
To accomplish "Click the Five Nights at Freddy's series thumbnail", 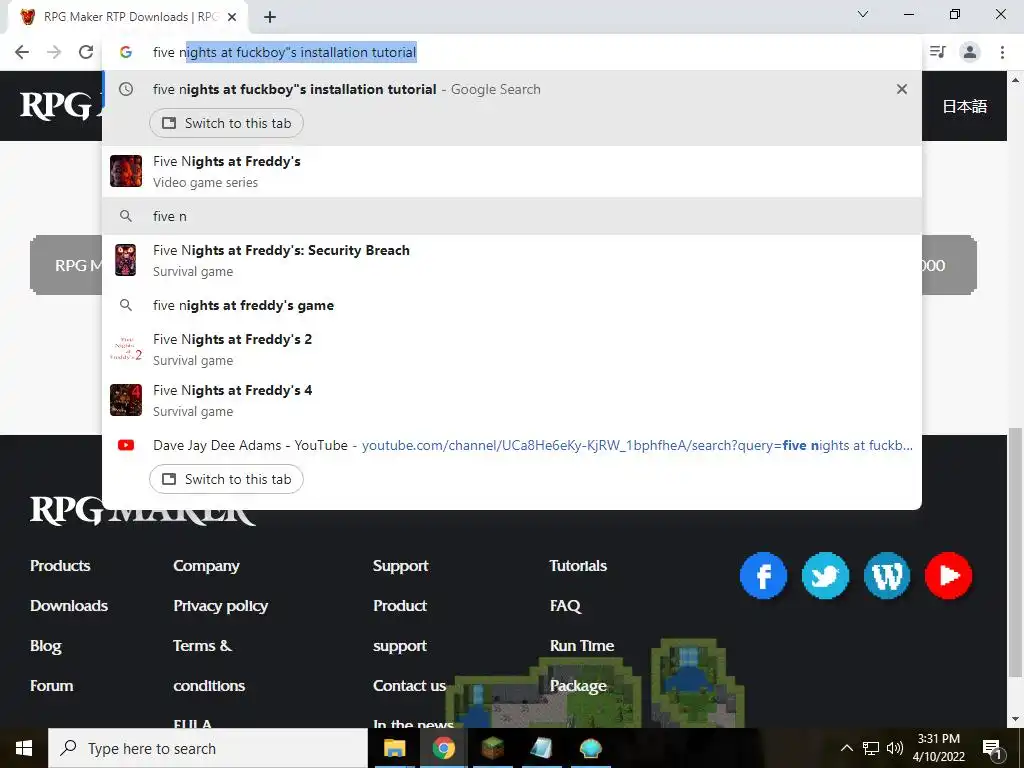I will (x=126, y=171).
